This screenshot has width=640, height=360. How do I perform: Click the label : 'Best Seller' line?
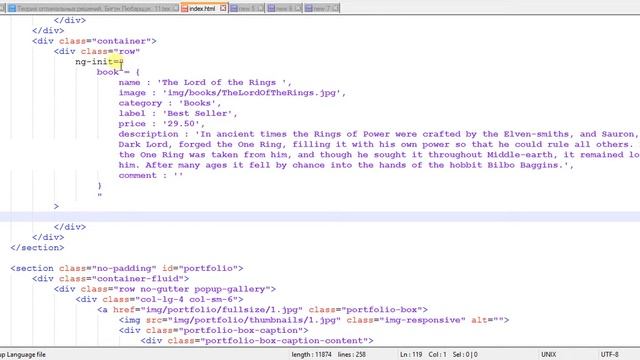(x=178, y=113)
